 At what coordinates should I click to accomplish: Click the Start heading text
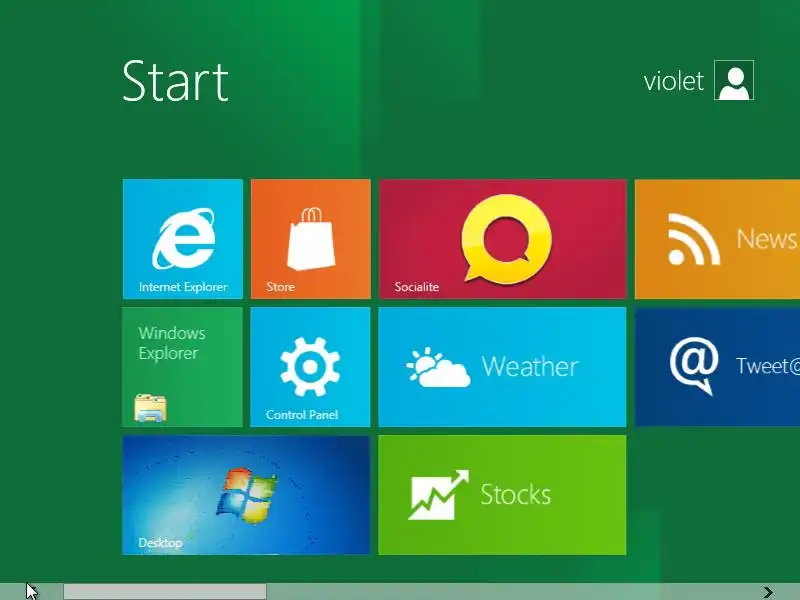[176, 81]
